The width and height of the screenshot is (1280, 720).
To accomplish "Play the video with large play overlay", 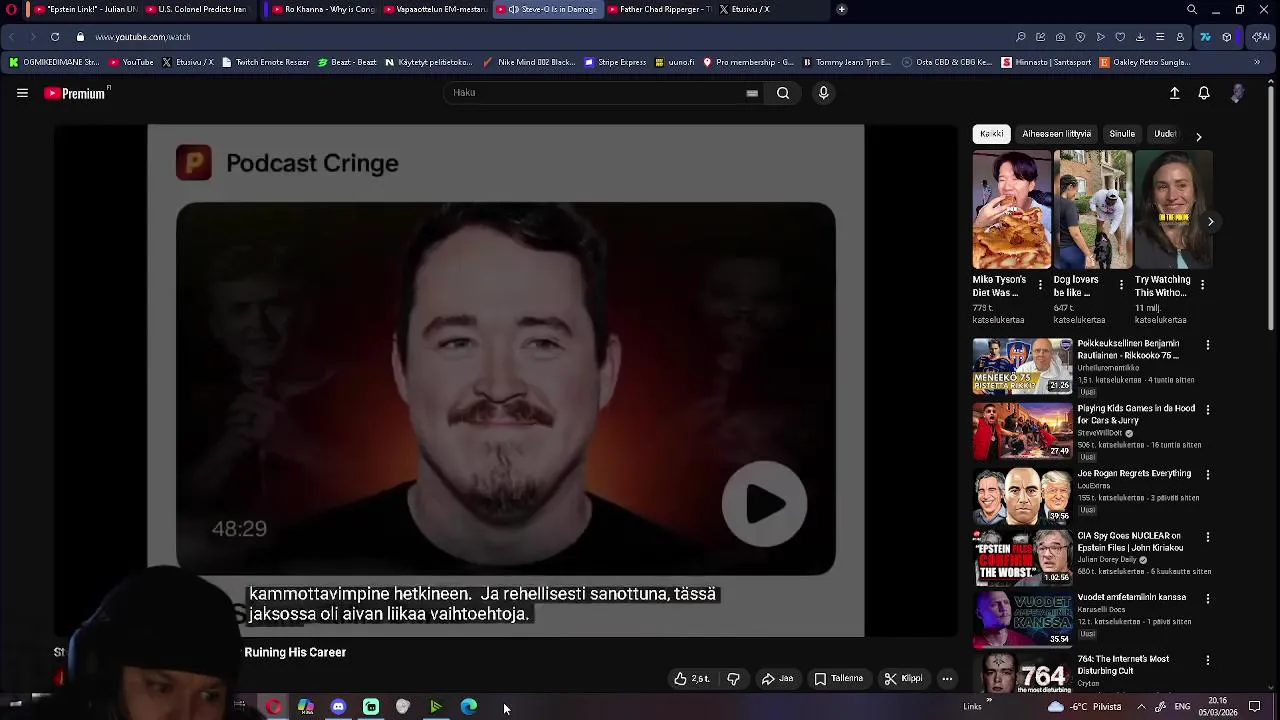I will [764, 504].
